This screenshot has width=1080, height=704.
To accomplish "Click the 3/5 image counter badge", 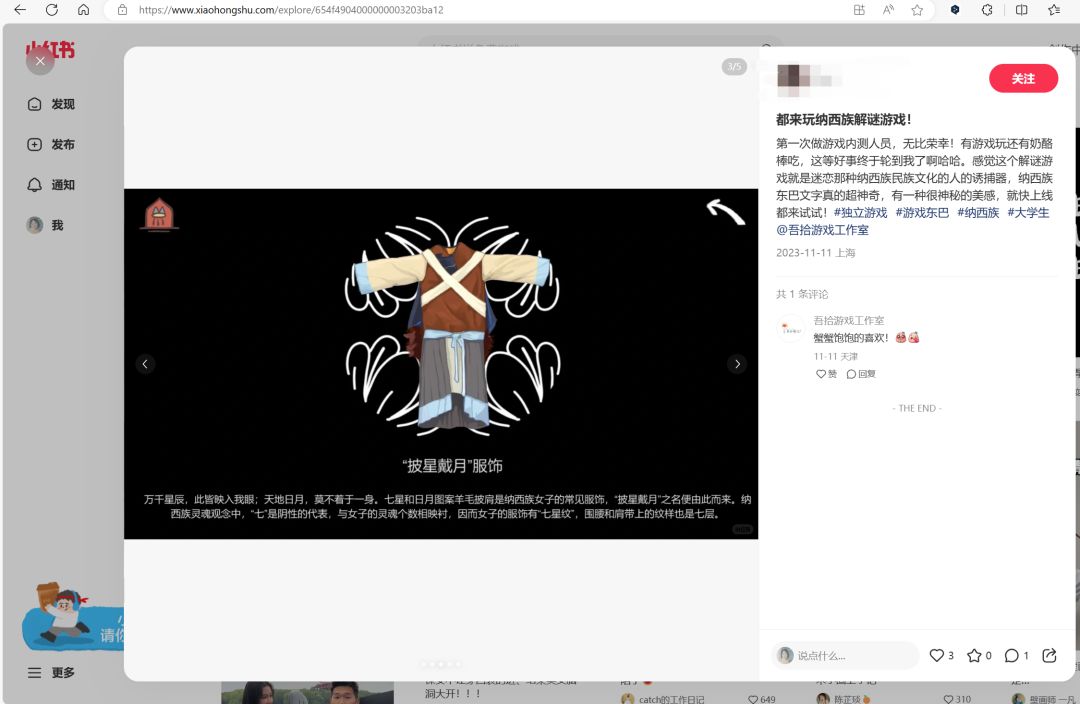I will click(734, 66).
